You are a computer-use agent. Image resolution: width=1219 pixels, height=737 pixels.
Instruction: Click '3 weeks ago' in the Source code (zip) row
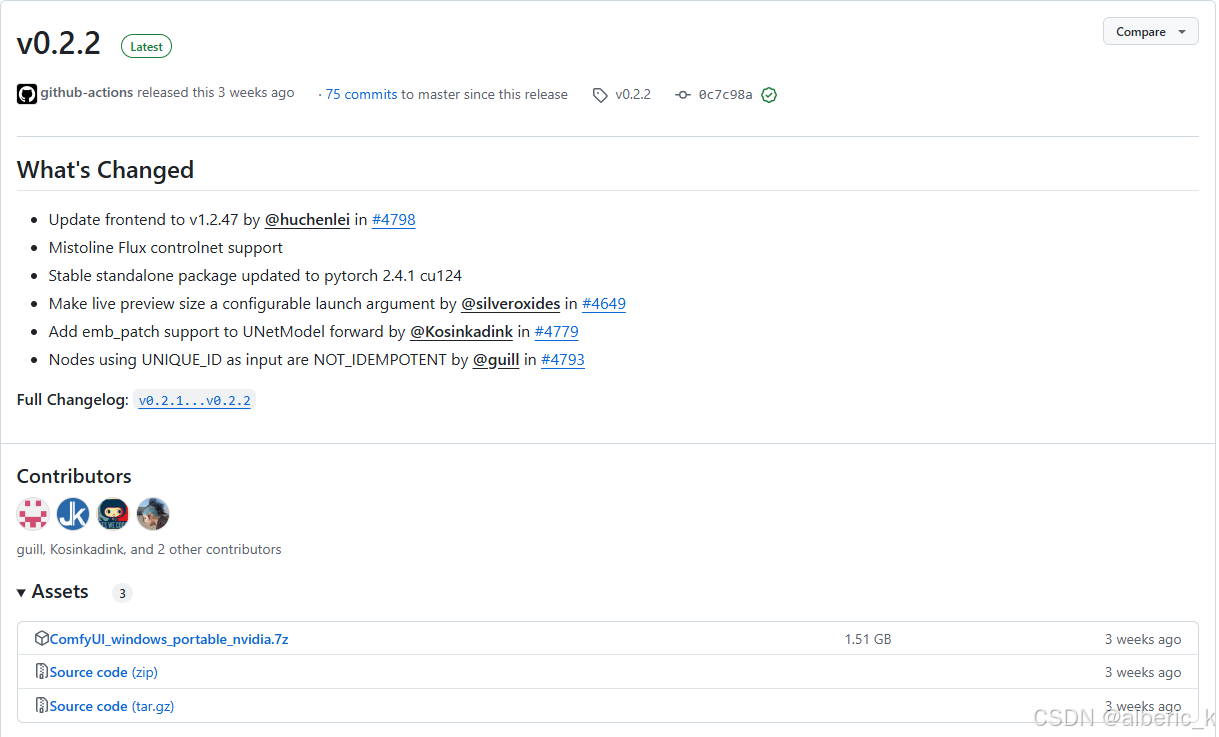pyautogui.click(x=1143, y=672)
